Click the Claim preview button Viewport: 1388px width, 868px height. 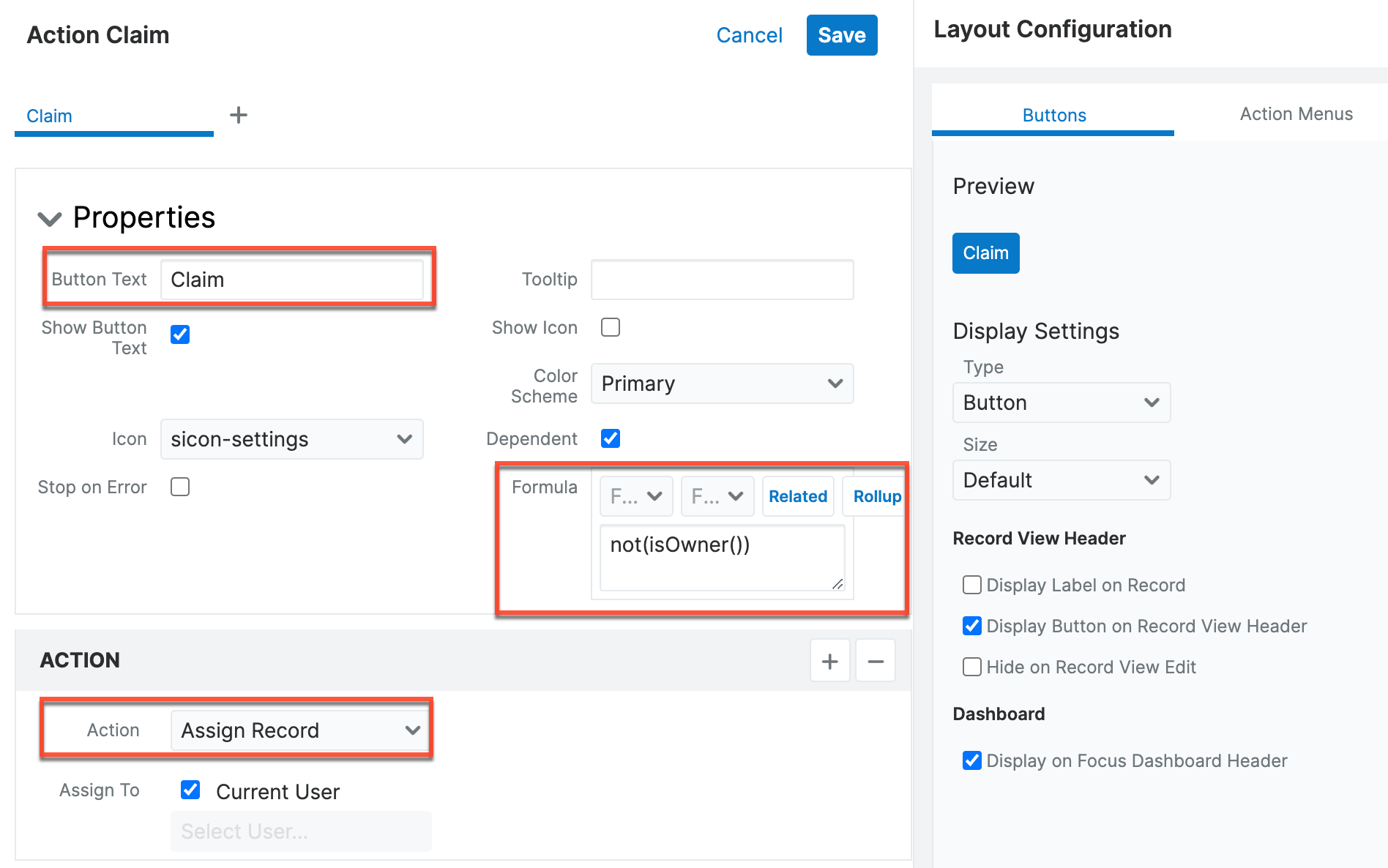985,253
